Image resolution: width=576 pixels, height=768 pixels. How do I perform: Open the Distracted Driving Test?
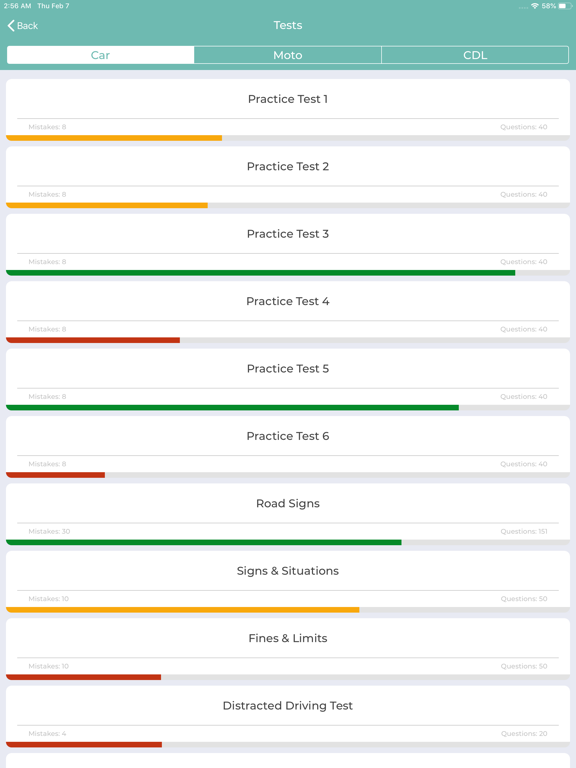click(x=288, y=717)
